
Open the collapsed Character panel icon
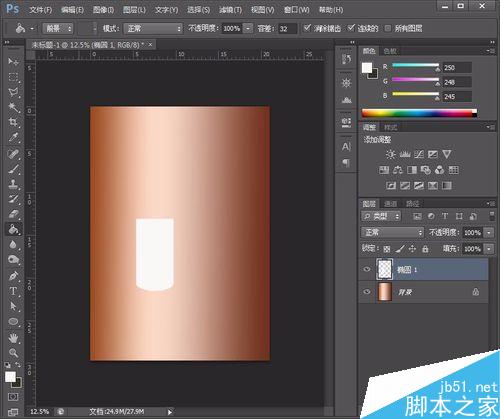346,147
